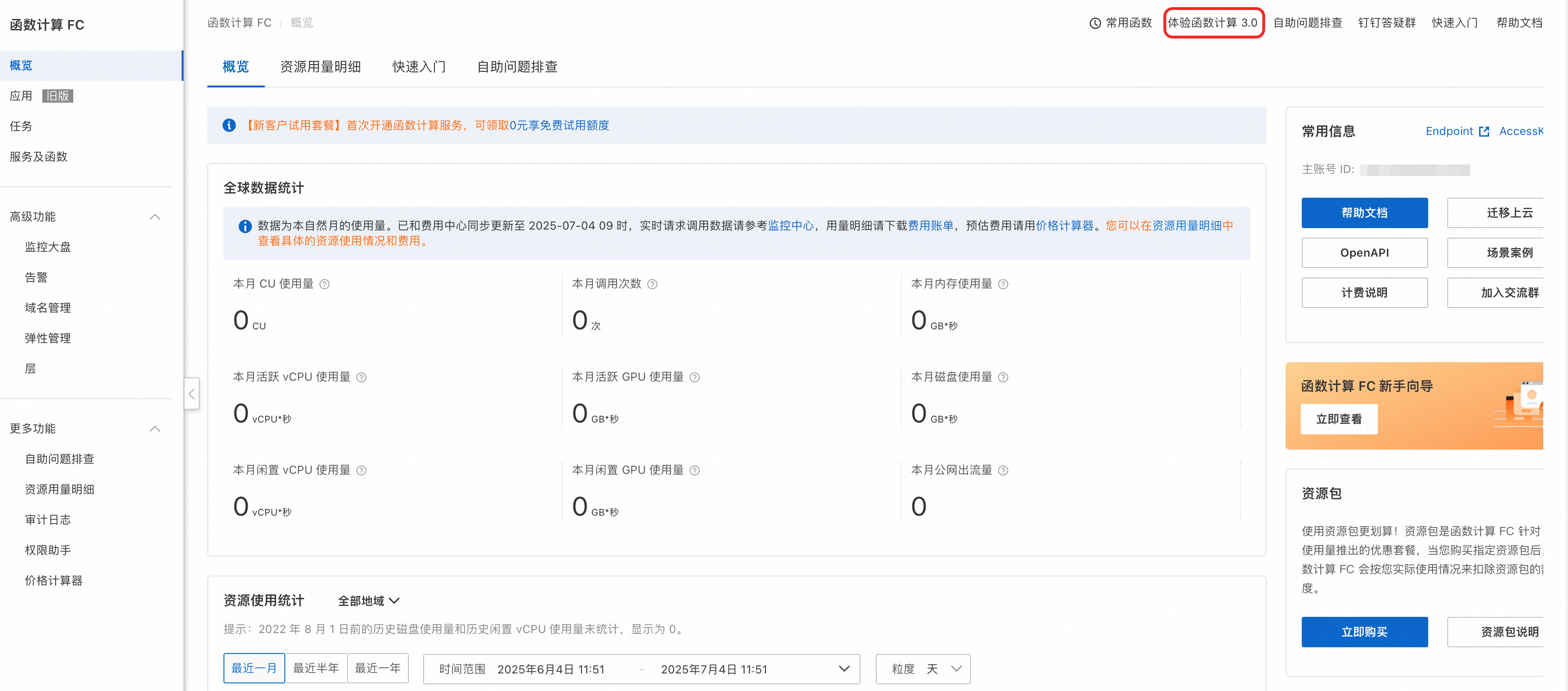
Task: Click help icon beside 本月活跃 GPU 使用量
Action: (695, 377)
